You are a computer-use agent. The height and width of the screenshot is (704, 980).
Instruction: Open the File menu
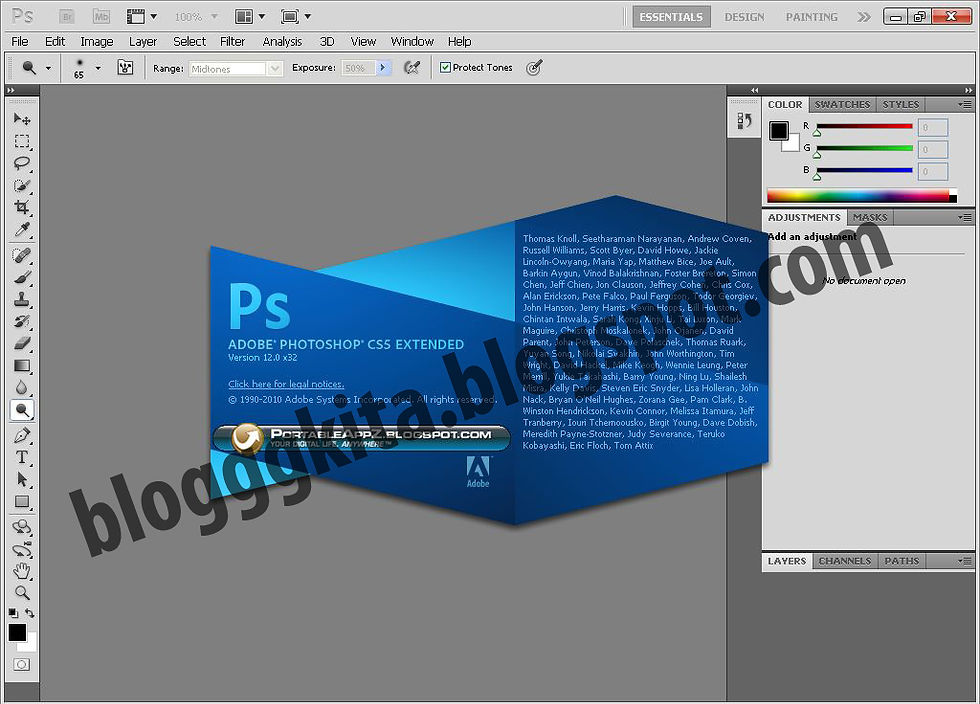(x=20, y=41)
